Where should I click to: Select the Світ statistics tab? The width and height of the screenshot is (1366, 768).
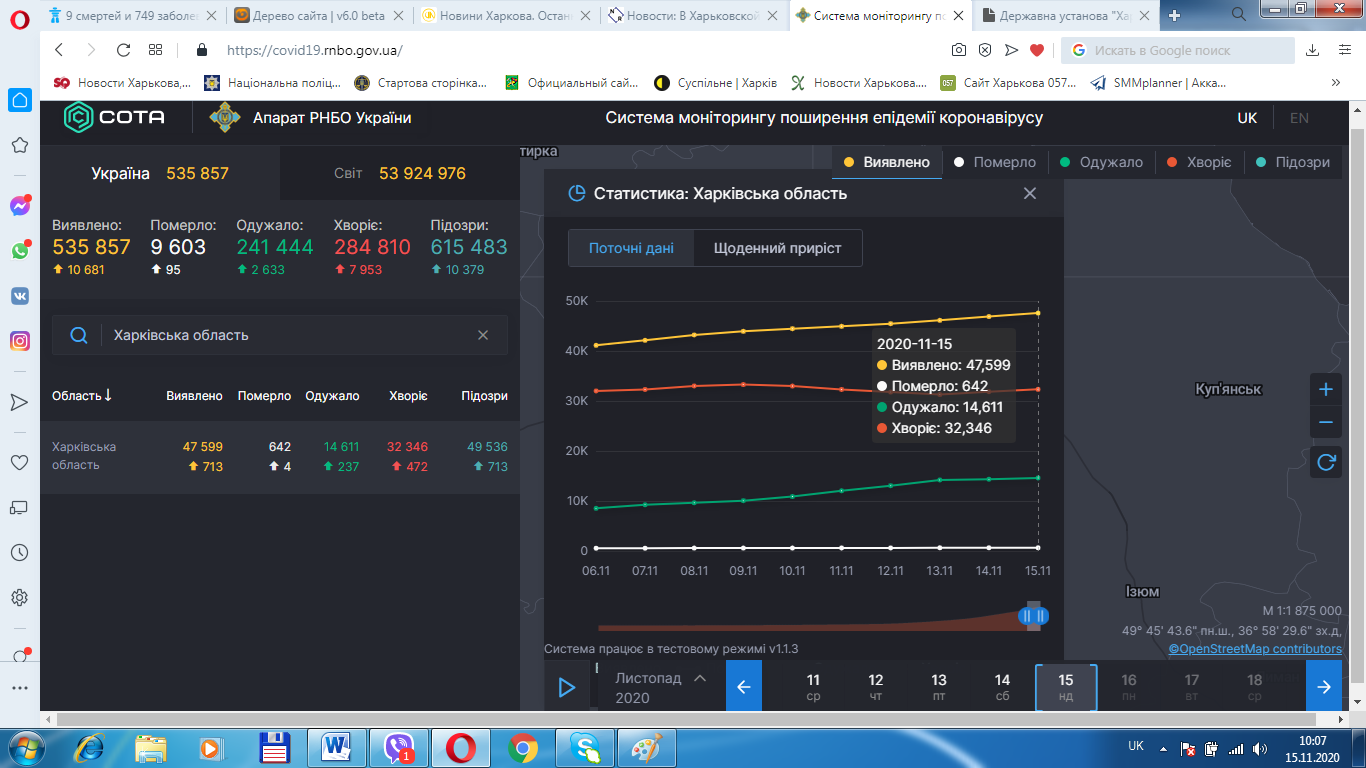tap(400, 173)
